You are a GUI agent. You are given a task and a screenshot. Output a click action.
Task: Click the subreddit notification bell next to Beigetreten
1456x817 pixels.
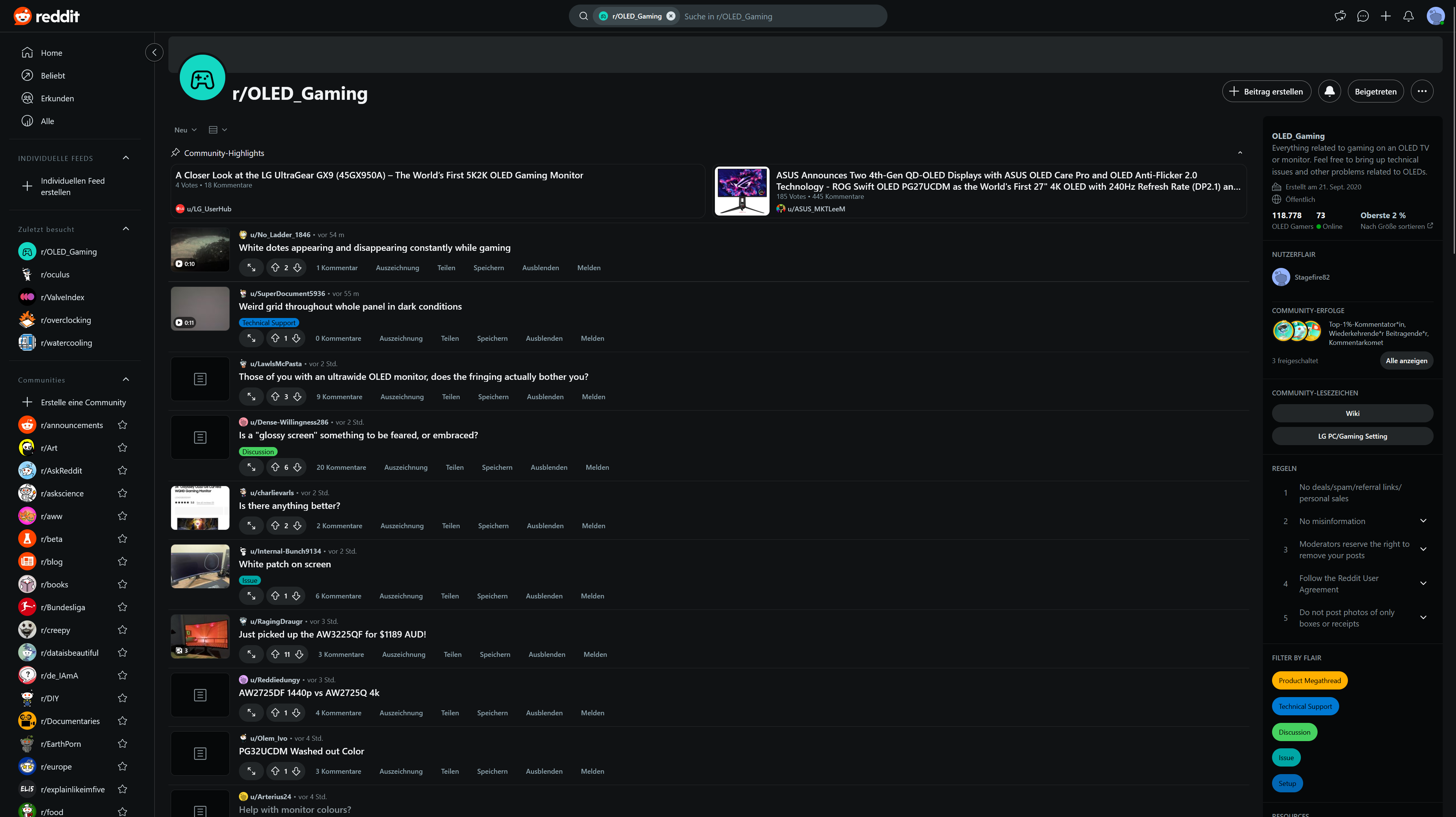coord(1329,91)
